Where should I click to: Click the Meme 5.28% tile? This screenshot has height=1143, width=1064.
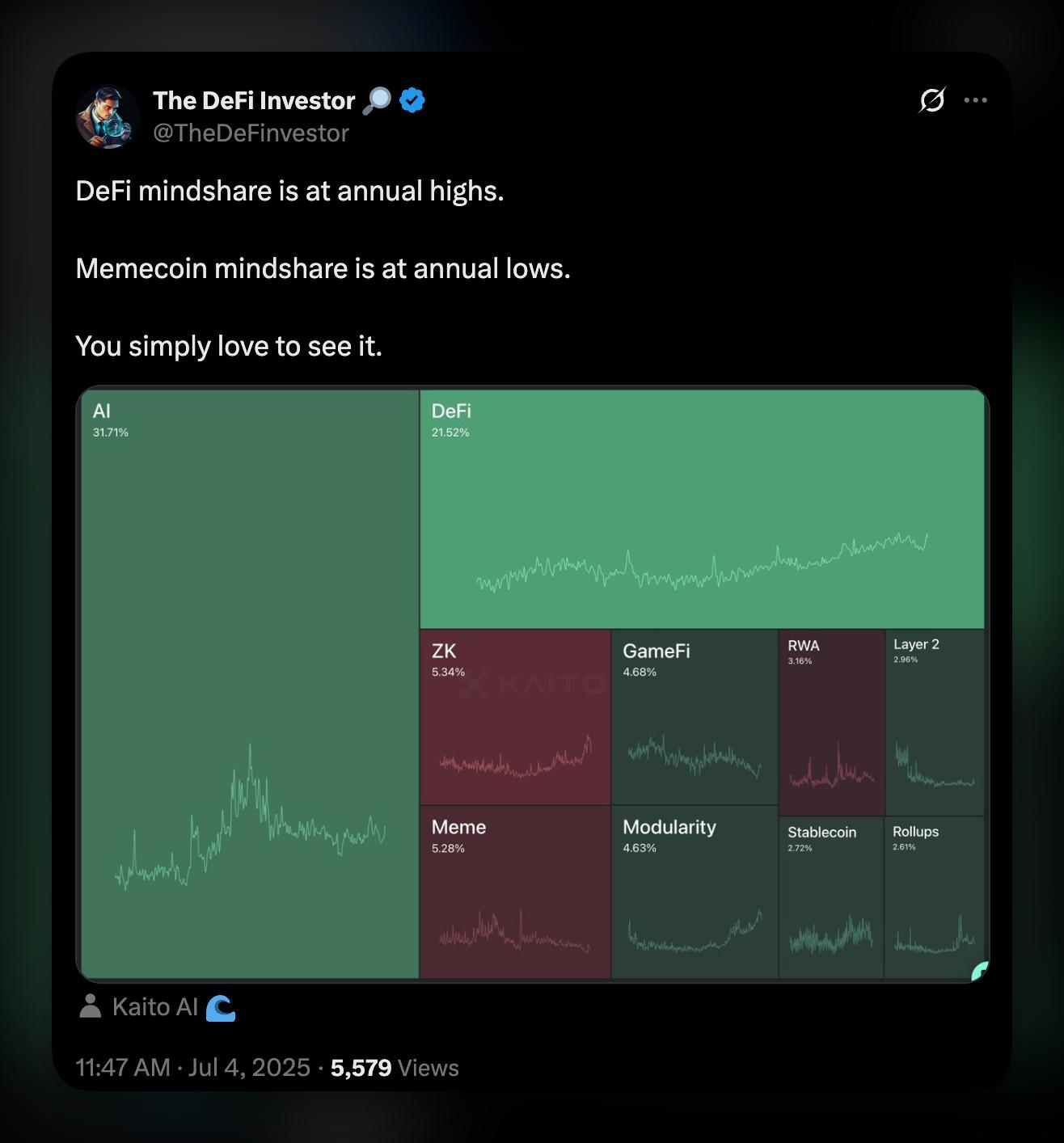pos(515,892)
